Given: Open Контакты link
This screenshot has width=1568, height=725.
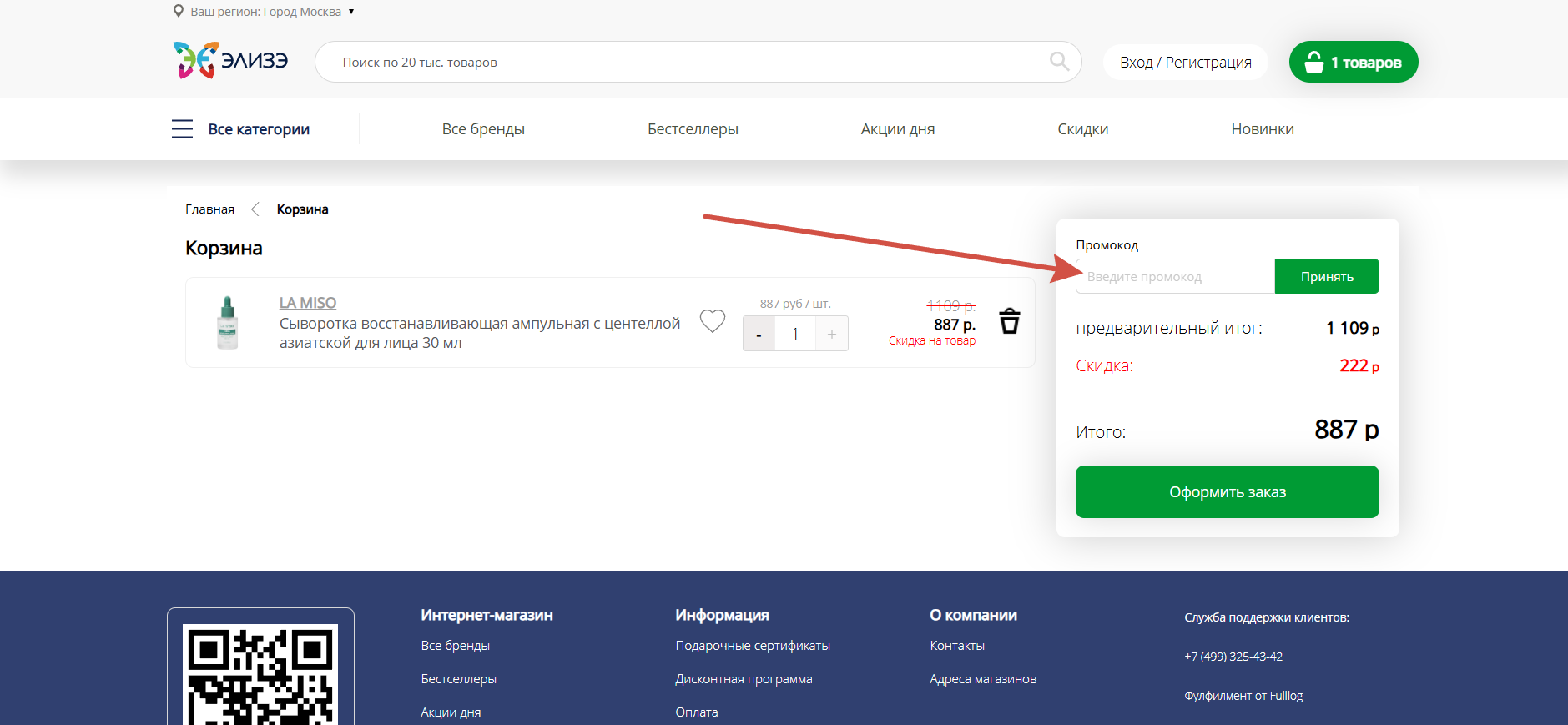Looking at the screenshot, I should point(957,646).
